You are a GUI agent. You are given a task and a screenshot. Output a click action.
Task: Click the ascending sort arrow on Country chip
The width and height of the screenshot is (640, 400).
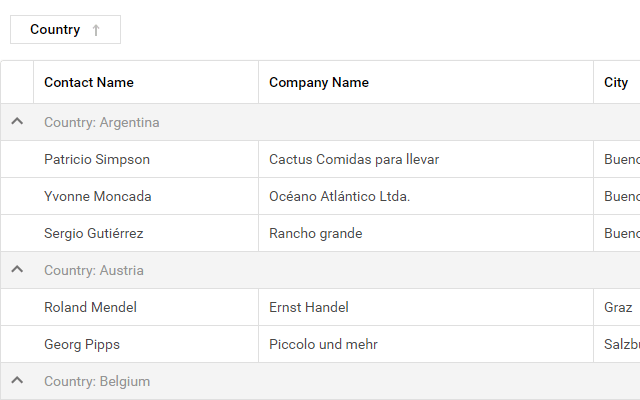pos(96,30)
